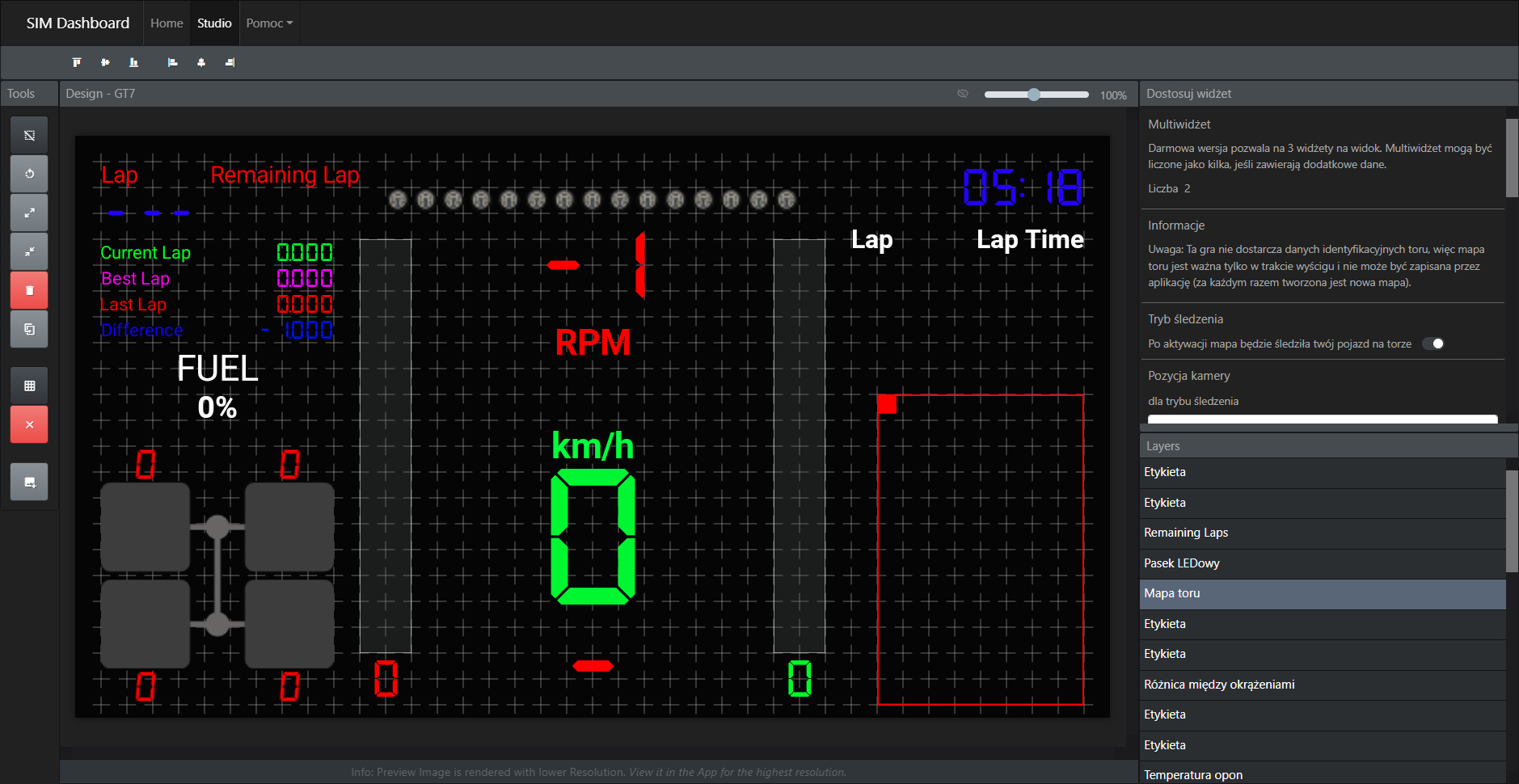Click the expand arrows tool button
This screenshot has height=784, width=1519.
(x=29, y=213)
